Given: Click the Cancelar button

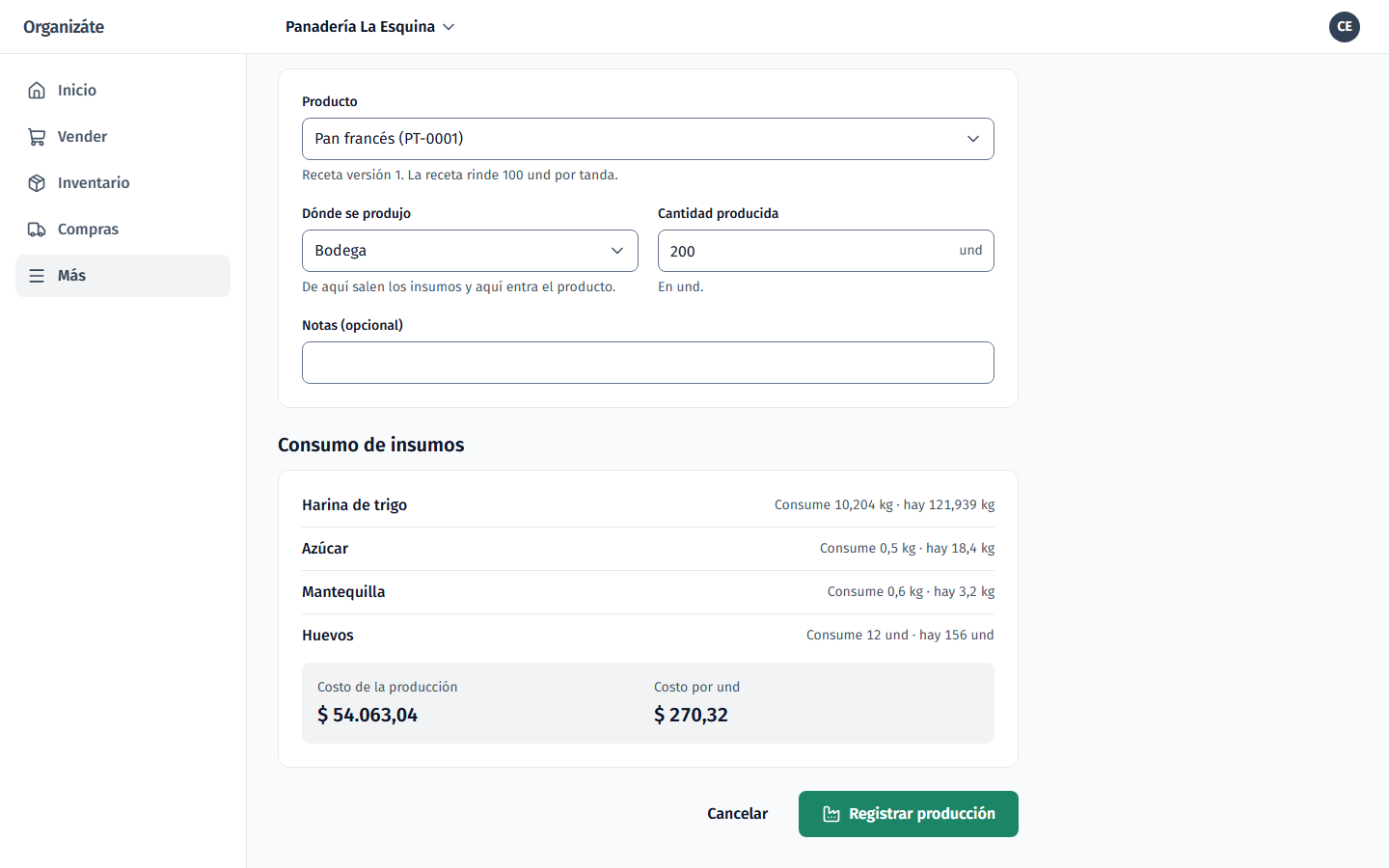Looking at the screenshot, I should pos(738,814).
